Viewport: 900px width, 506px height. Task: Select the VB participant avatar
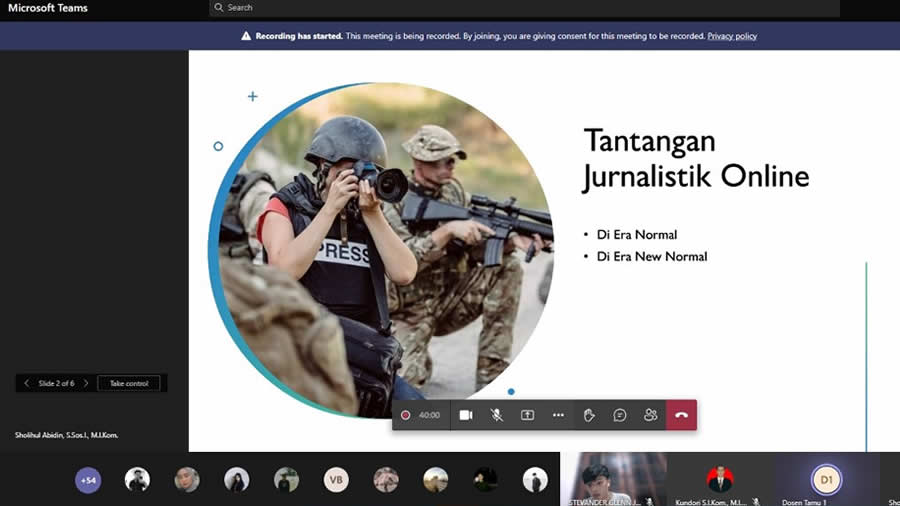point(336,480)
